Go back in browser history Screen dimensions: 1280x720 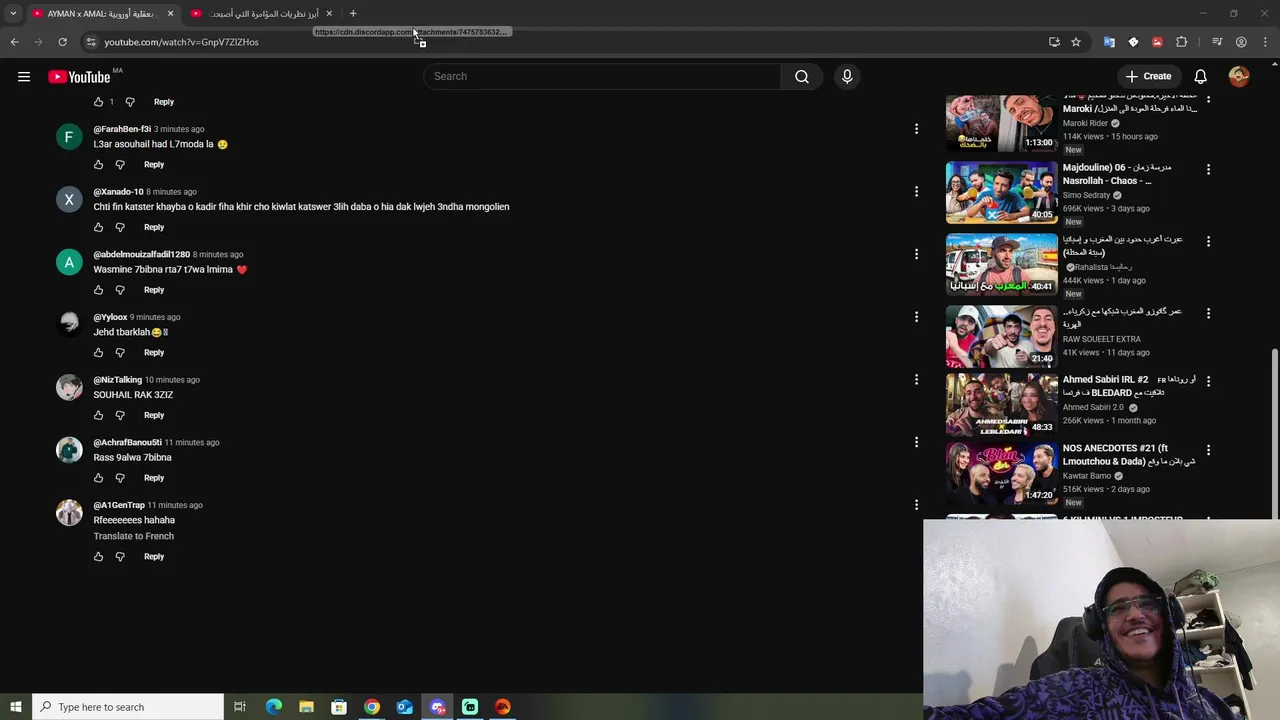point(14,42)
